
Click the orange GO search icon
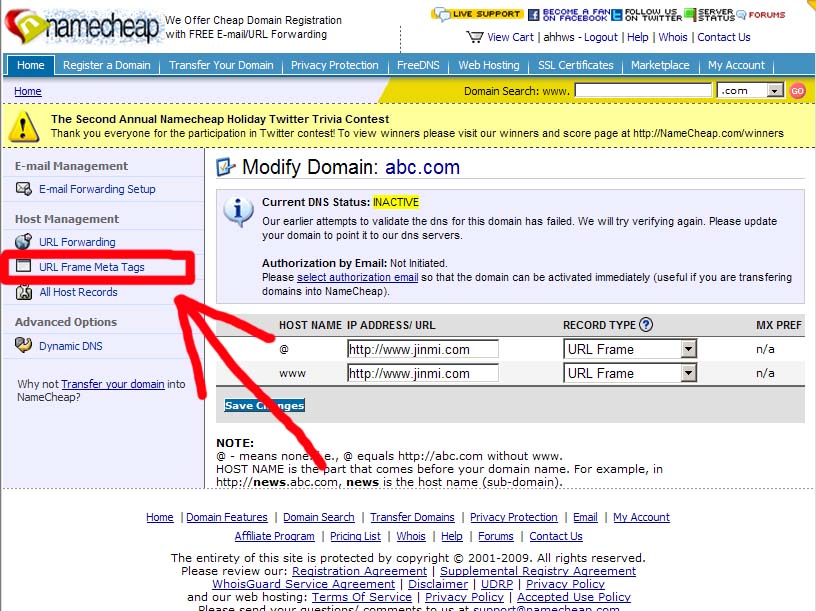pyautogui.click(x=797, y=91)
